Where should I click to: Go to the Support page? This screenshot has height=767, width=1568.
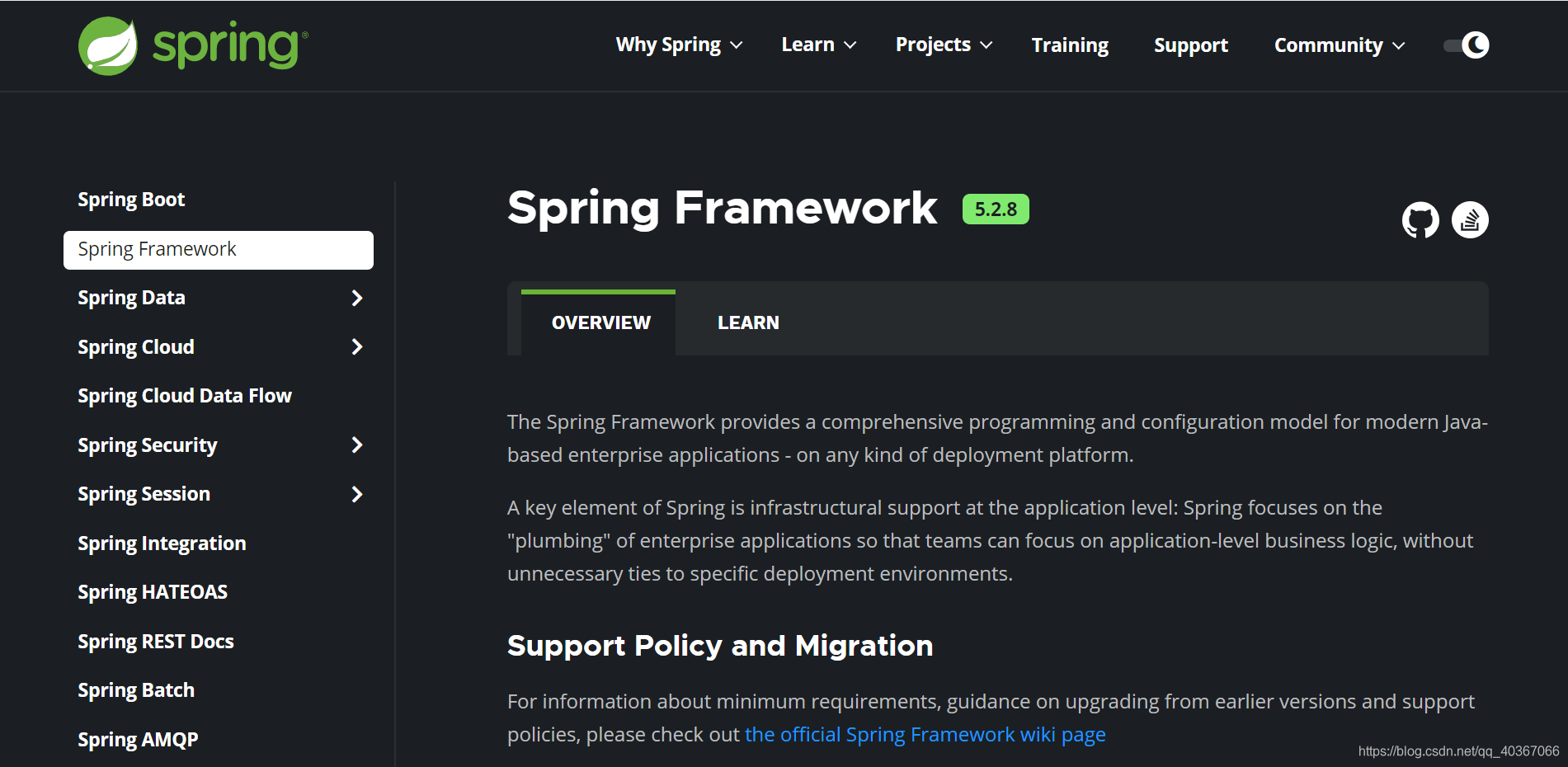click(1190, 45)
